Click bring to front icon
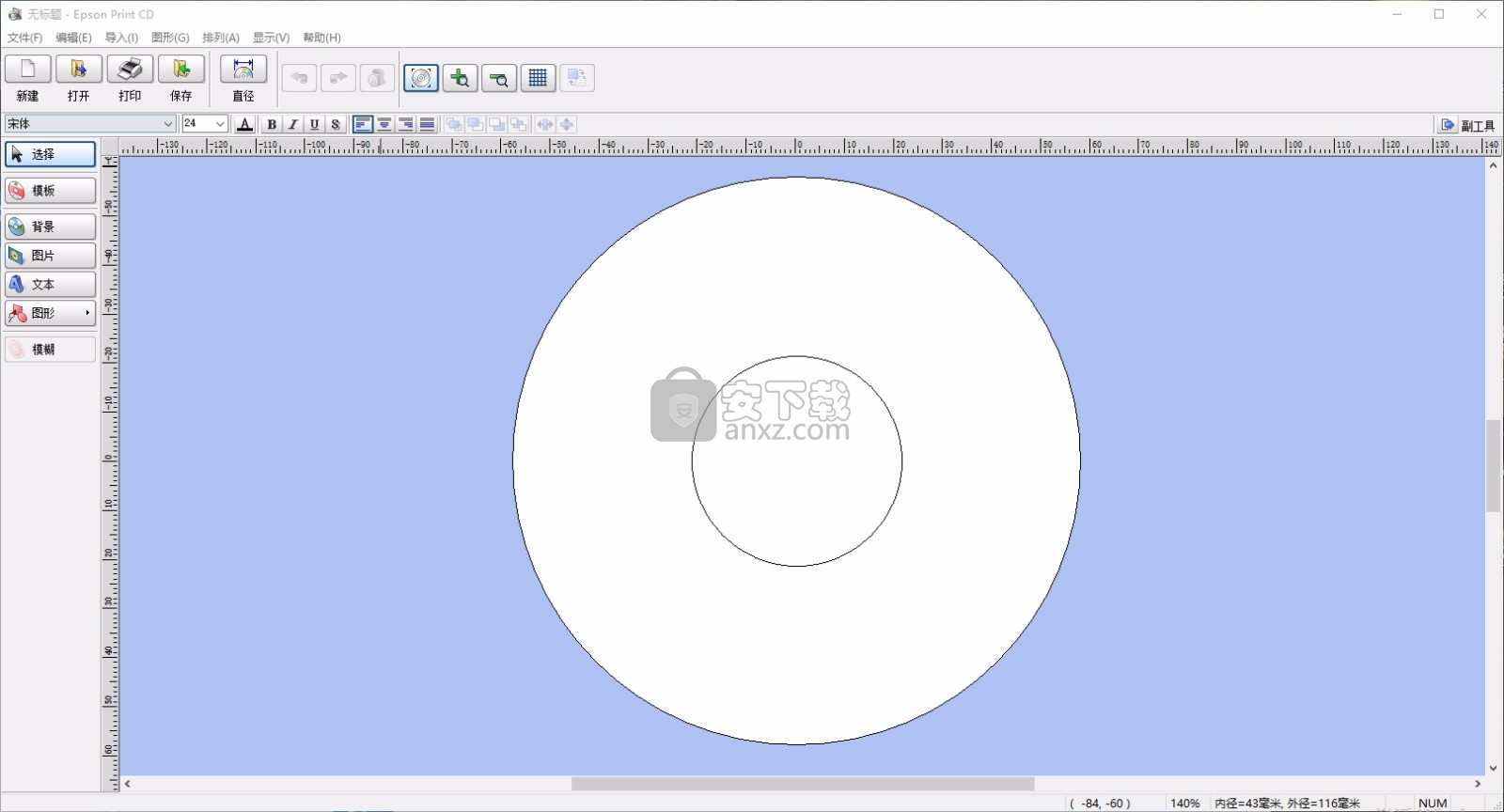The width and height of the screenshot is (1504, 812). pos(454,124)
